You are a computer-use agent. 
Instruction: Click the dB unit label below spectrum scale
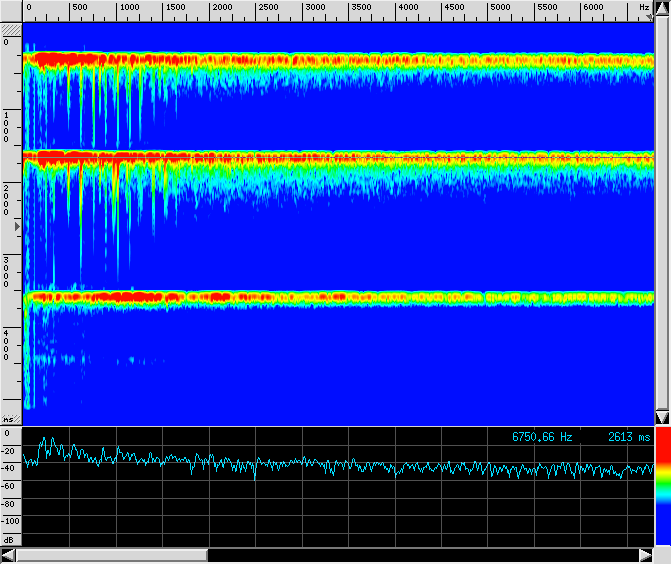[x=9, y=539]
